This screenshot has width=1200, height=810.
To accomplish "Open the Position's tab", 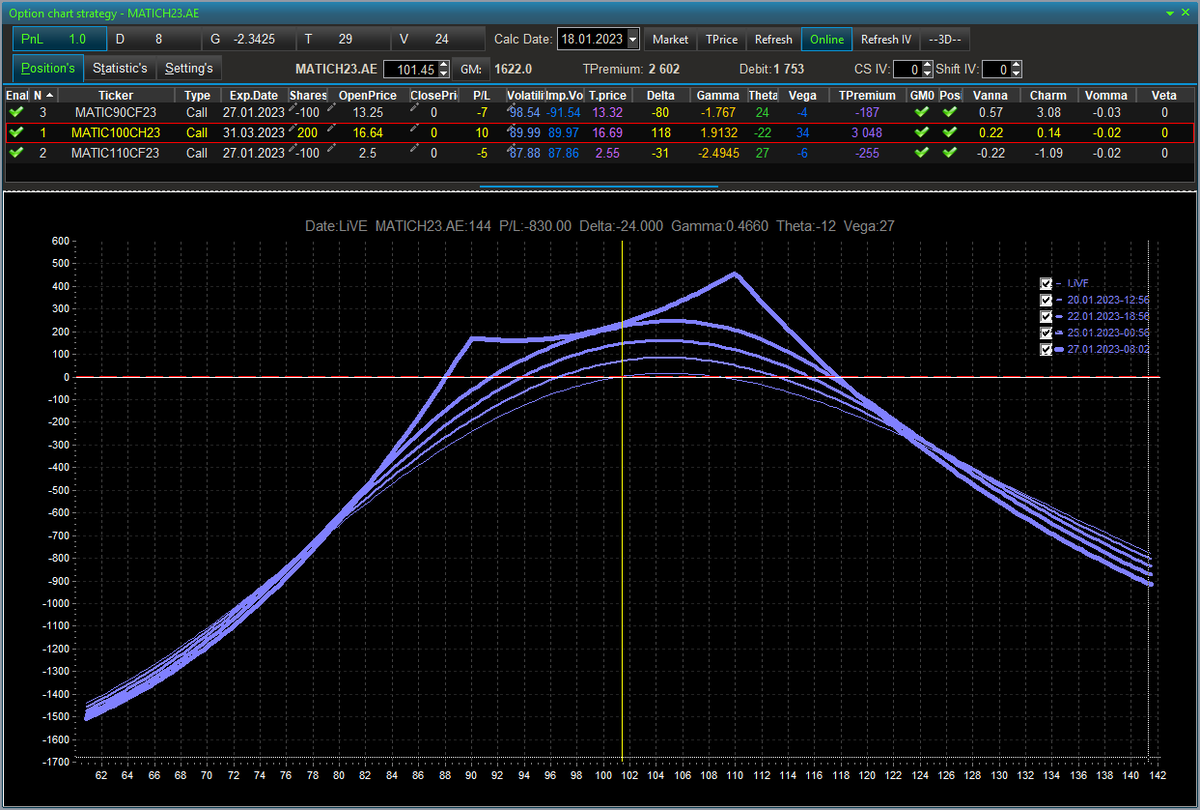I will 48,68.
